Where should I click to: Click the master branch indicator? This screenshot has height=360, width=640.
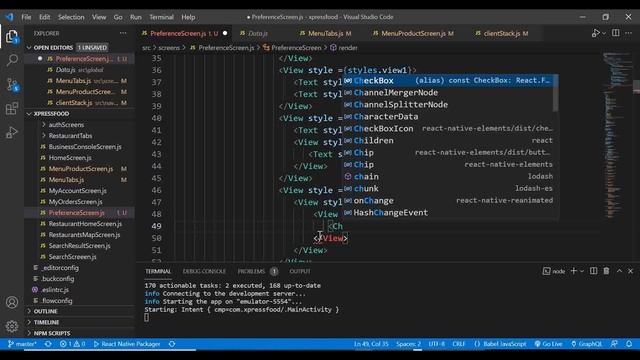tap(22, 344)
